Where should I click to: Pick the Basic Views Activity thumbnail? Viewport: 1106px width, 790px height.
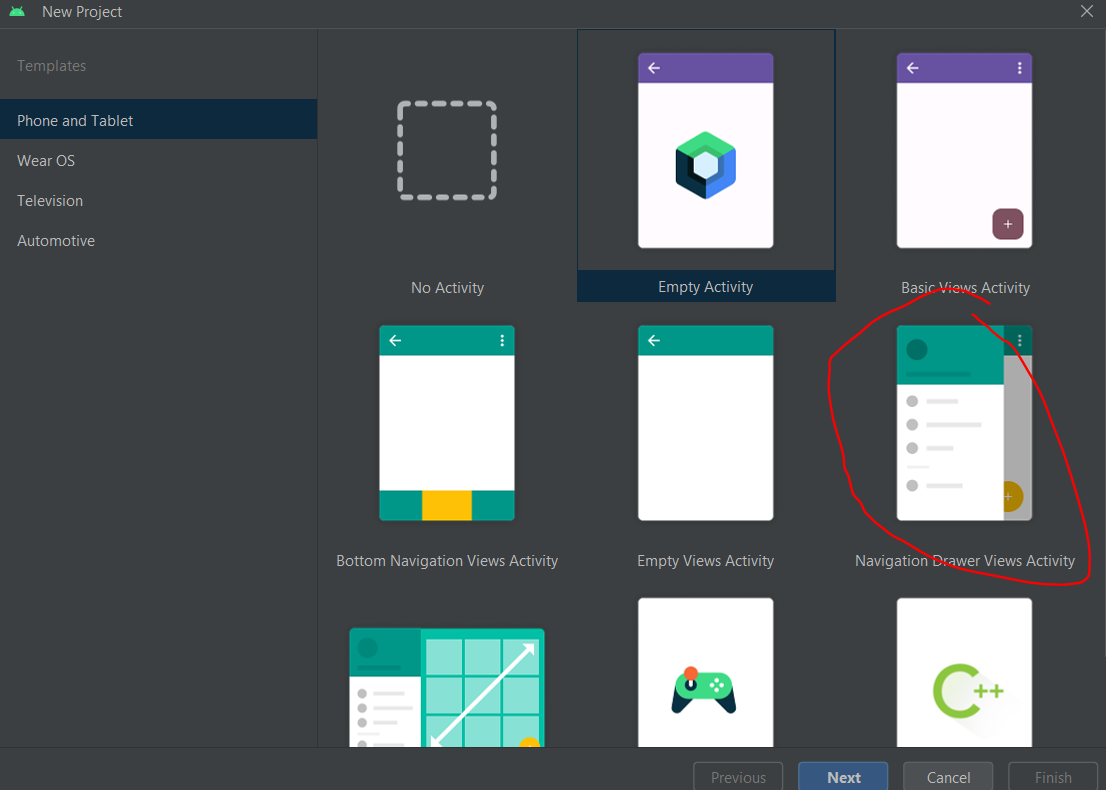[x=964, y=150]
